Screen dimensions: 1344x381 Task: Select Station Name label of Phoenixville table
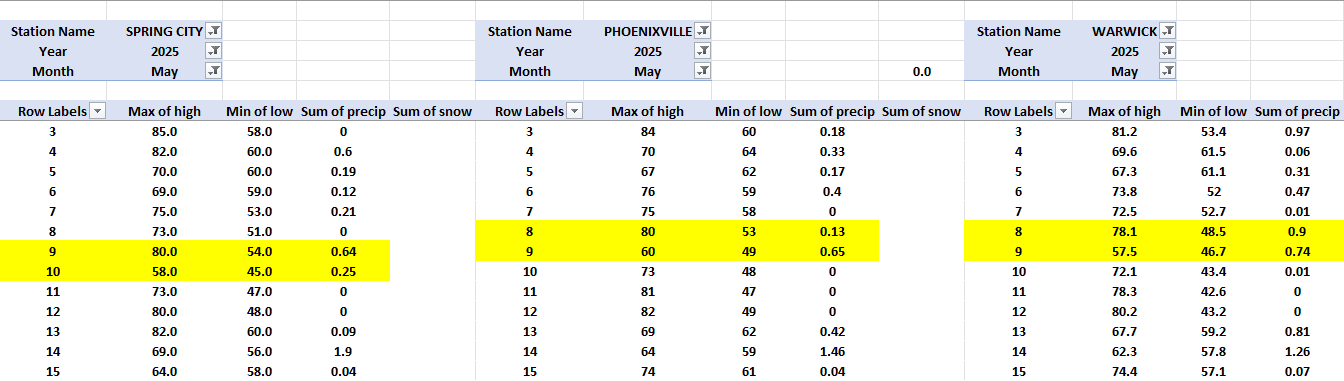pyautogui.click(x=530, y=31)
